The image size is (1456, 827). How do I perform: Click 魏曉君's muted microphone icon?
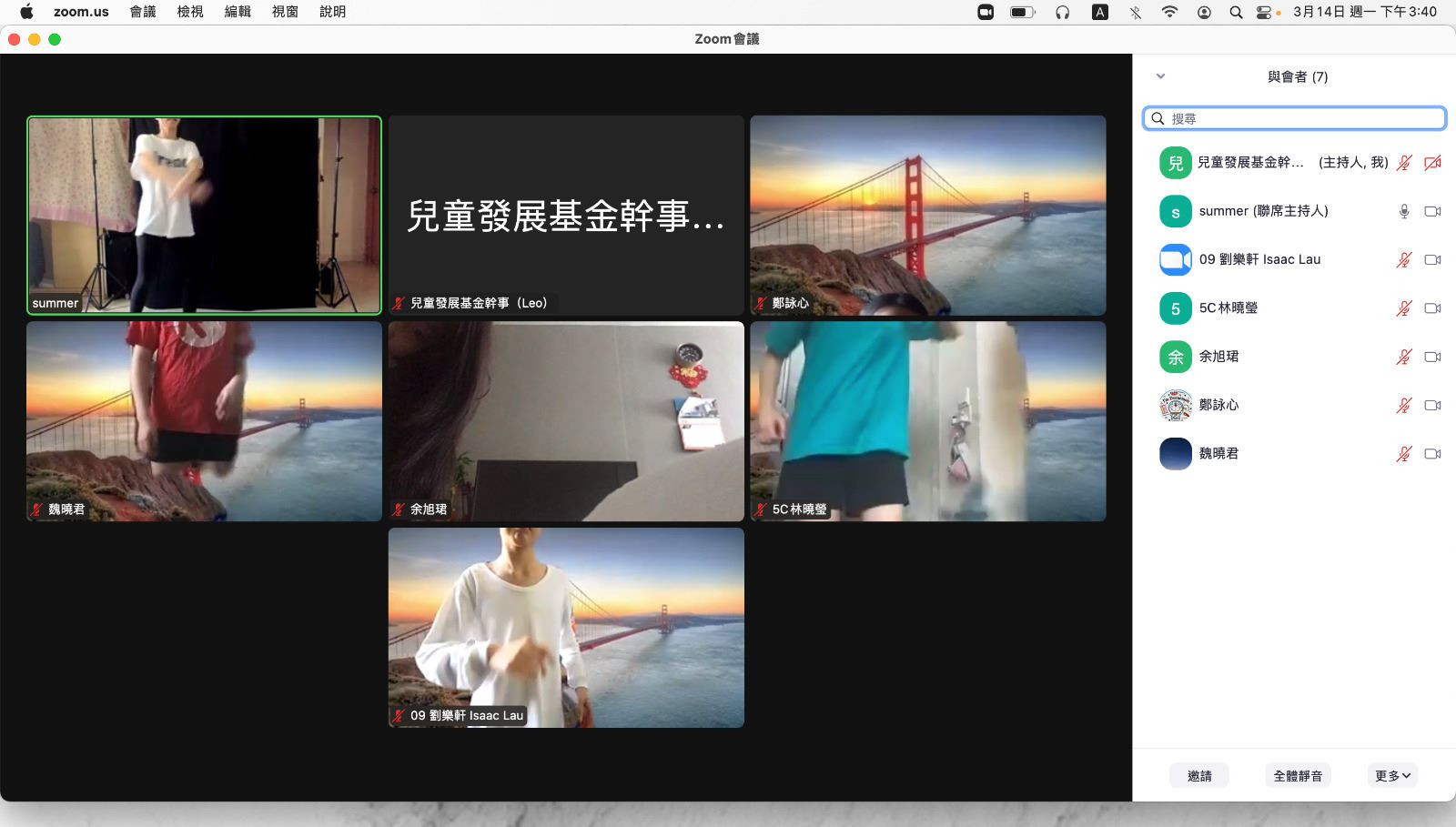(x=1404, y=453)
